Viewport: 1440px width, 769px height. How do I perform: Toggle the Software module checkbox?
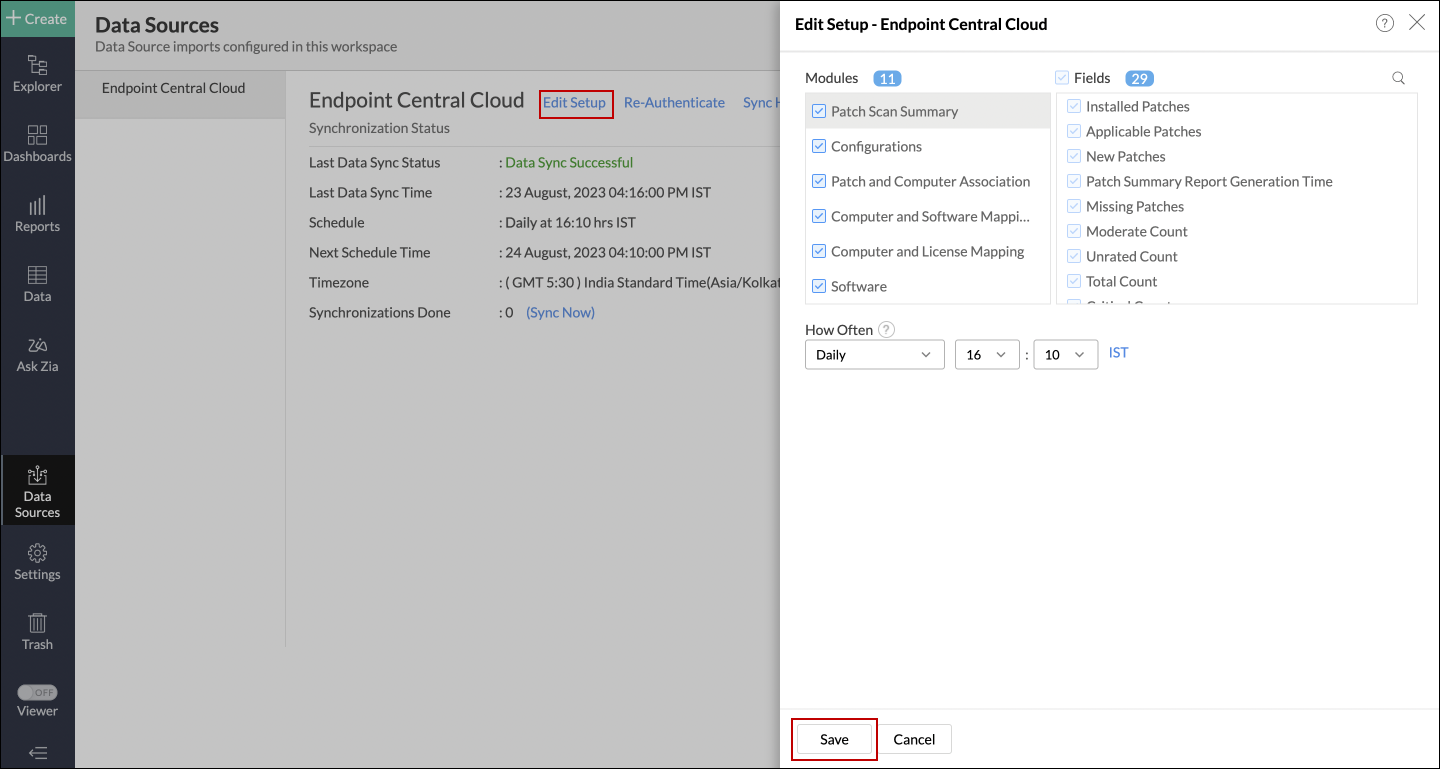tap(819, 286)
